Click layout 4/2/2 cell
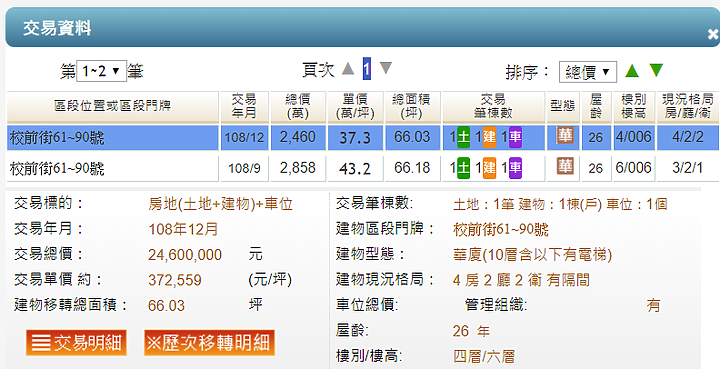720x369 pixels. (687, 138)
